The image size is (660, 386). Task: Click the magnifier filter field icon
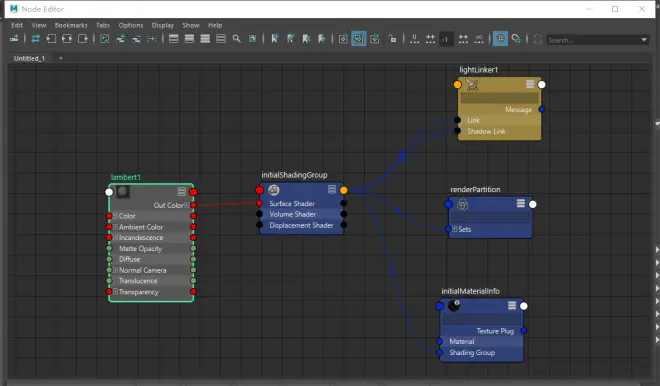(237, 39)
